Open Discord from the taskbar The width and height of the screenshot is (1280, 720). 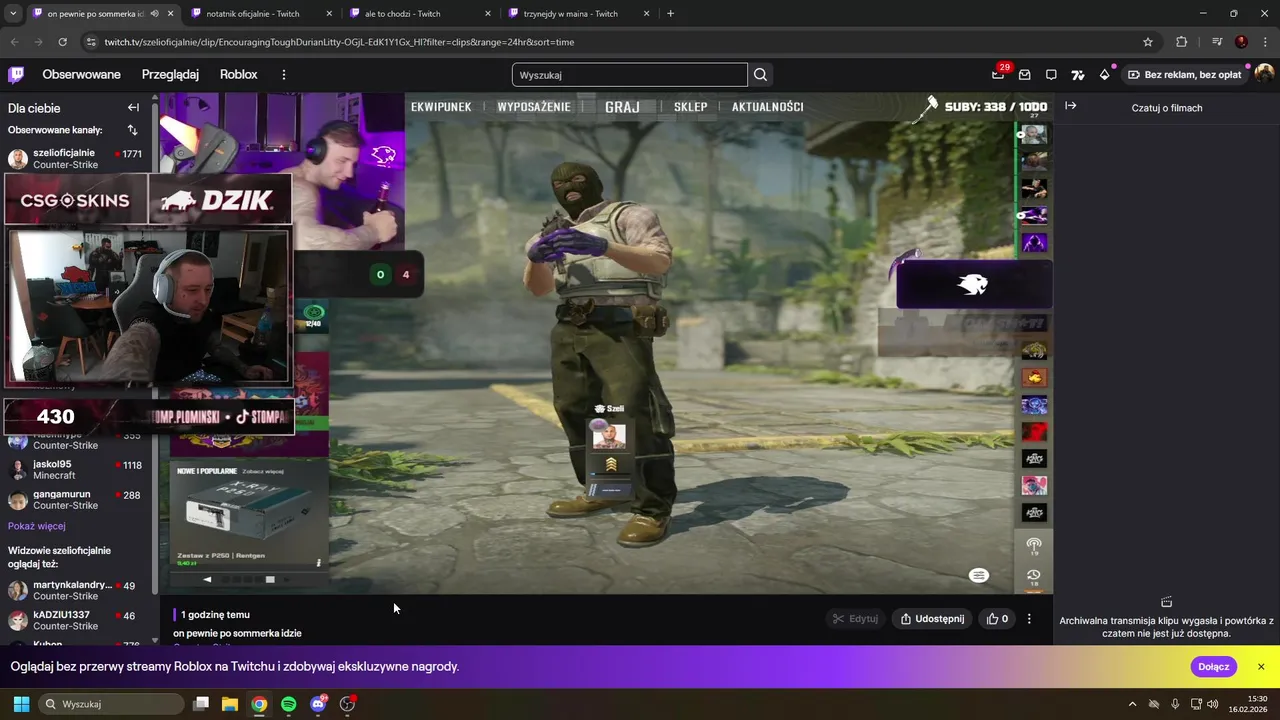click(x=319, y=704)
